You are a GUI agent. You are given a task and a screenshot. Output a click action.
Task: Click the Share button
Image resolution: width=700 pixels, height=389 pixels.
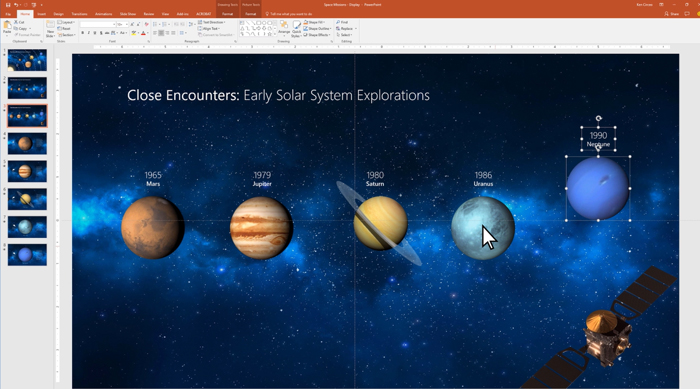[x=671, y=14]
